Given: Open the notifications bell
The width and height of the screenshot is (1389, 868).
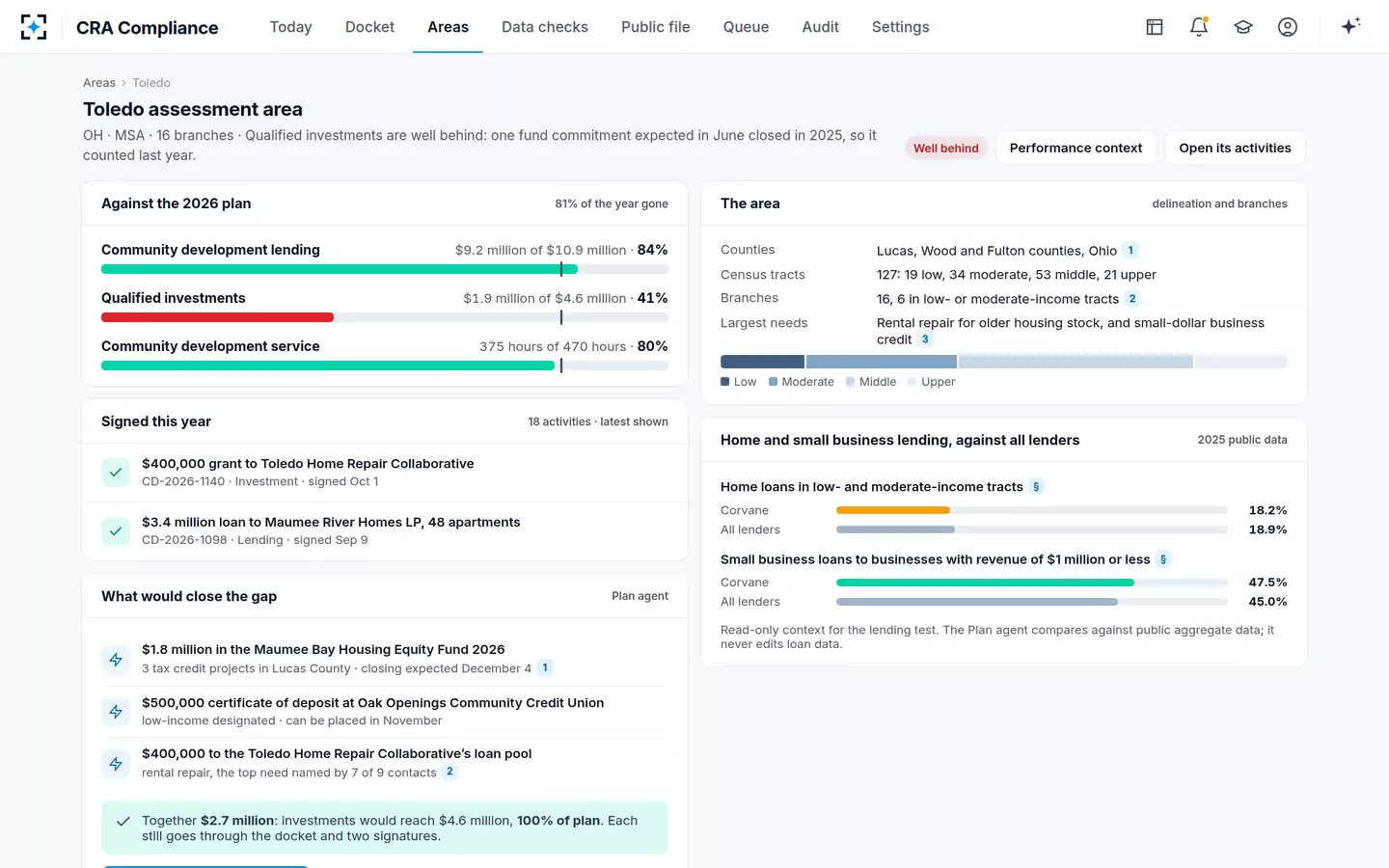Looking at the screenshot, I should [x=1199, y=27].
